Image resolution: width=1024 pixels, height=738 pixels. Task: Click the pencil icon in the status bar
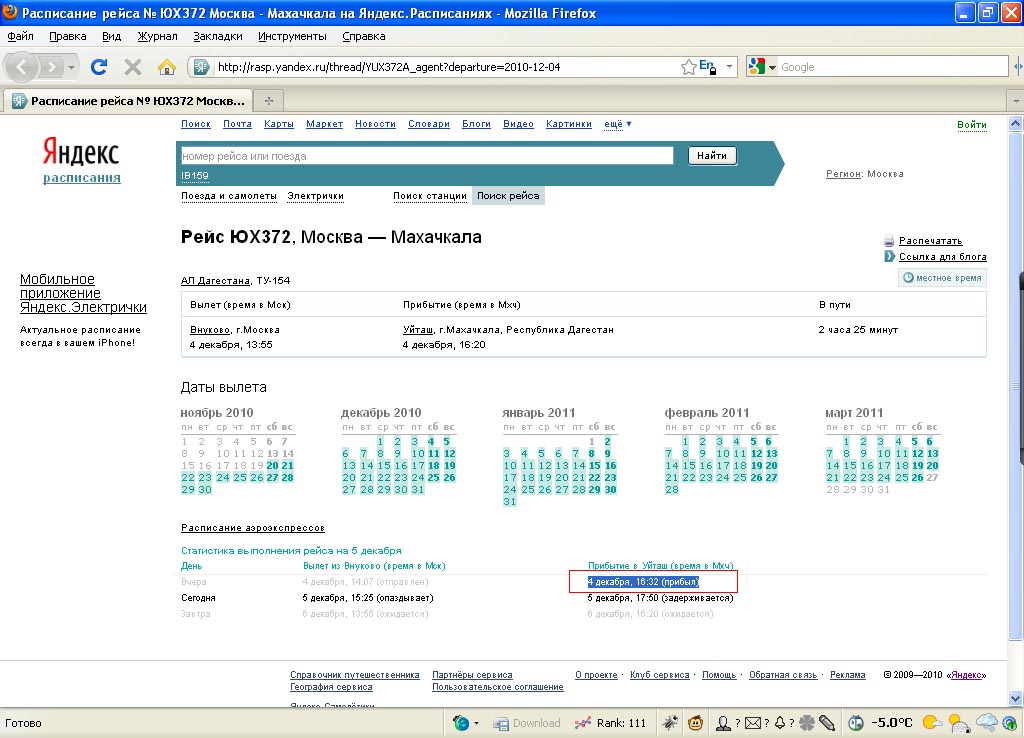827,723
